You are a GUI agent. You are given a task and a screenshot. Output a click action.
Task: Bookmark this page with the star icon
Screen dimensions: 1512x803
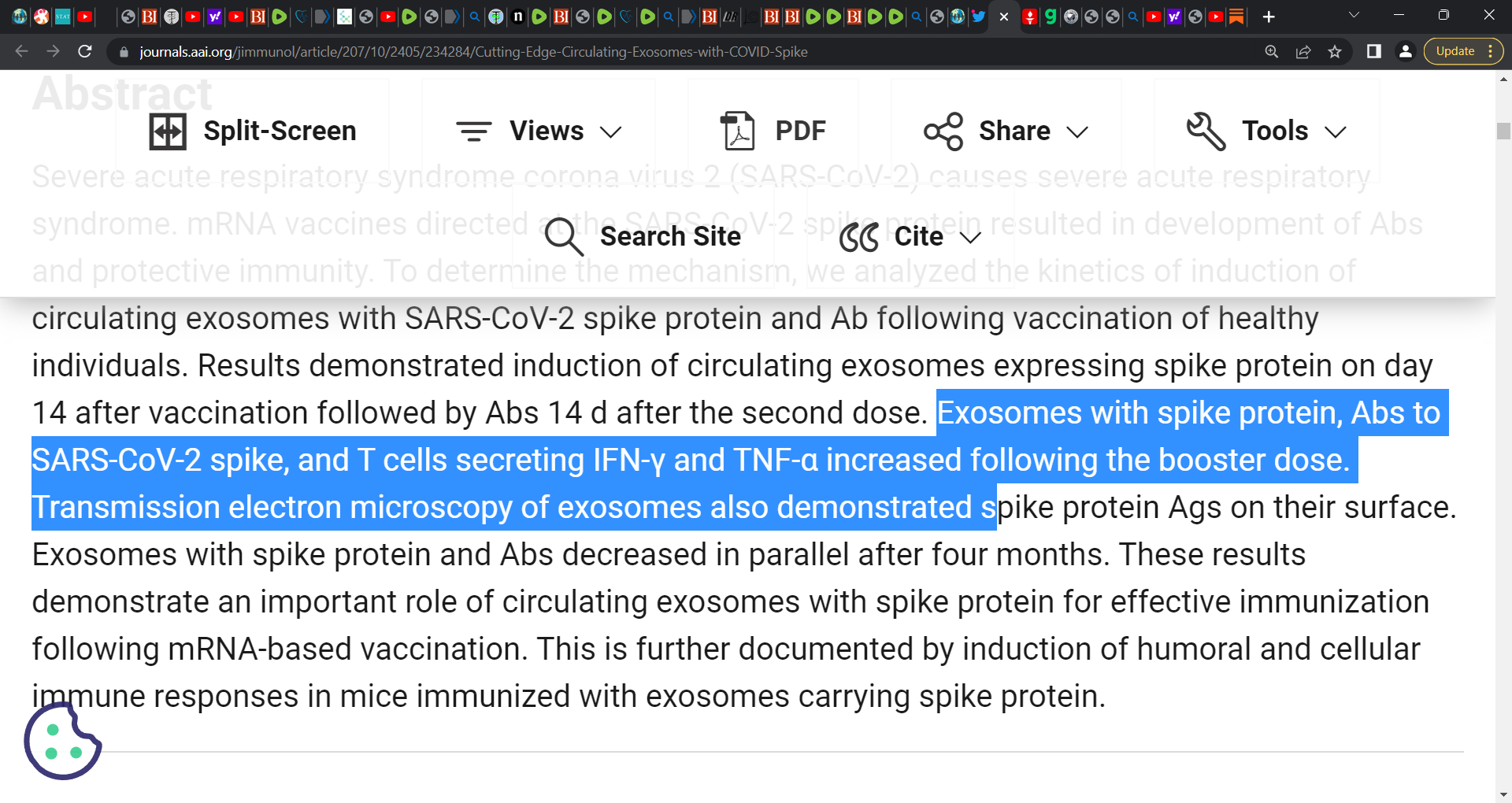click(x=1335, y=52)
